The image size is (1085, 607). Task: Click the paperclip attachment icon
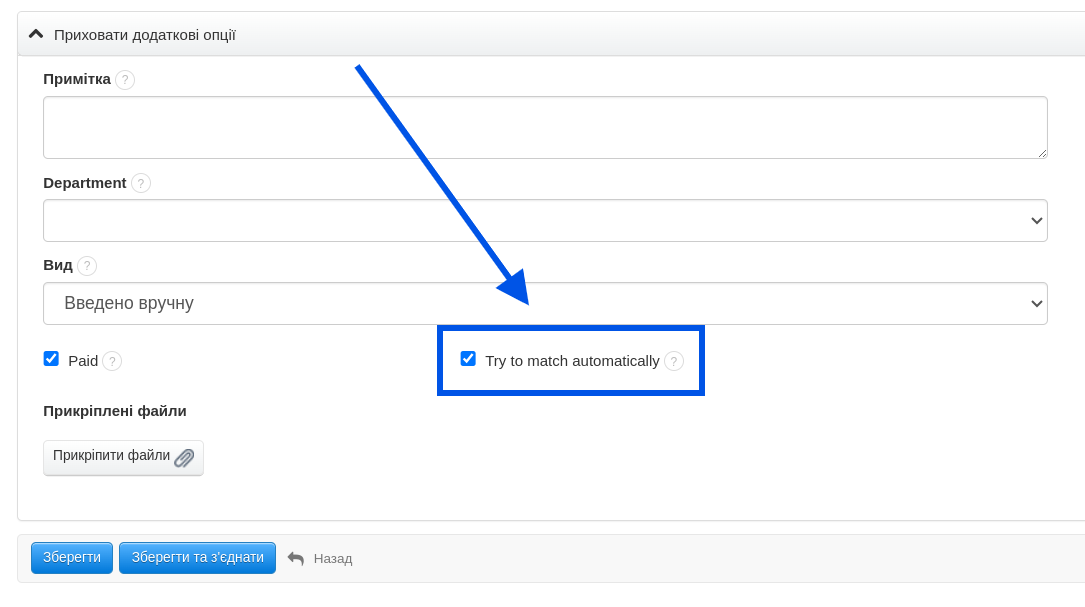tap(184, 458)
